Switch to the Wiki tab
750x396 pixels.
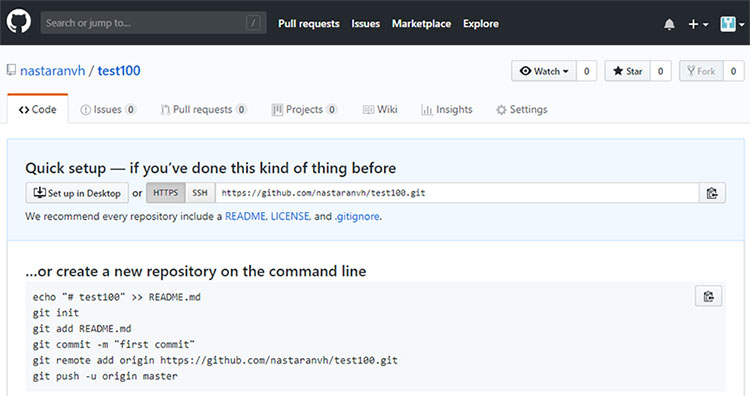380,110
